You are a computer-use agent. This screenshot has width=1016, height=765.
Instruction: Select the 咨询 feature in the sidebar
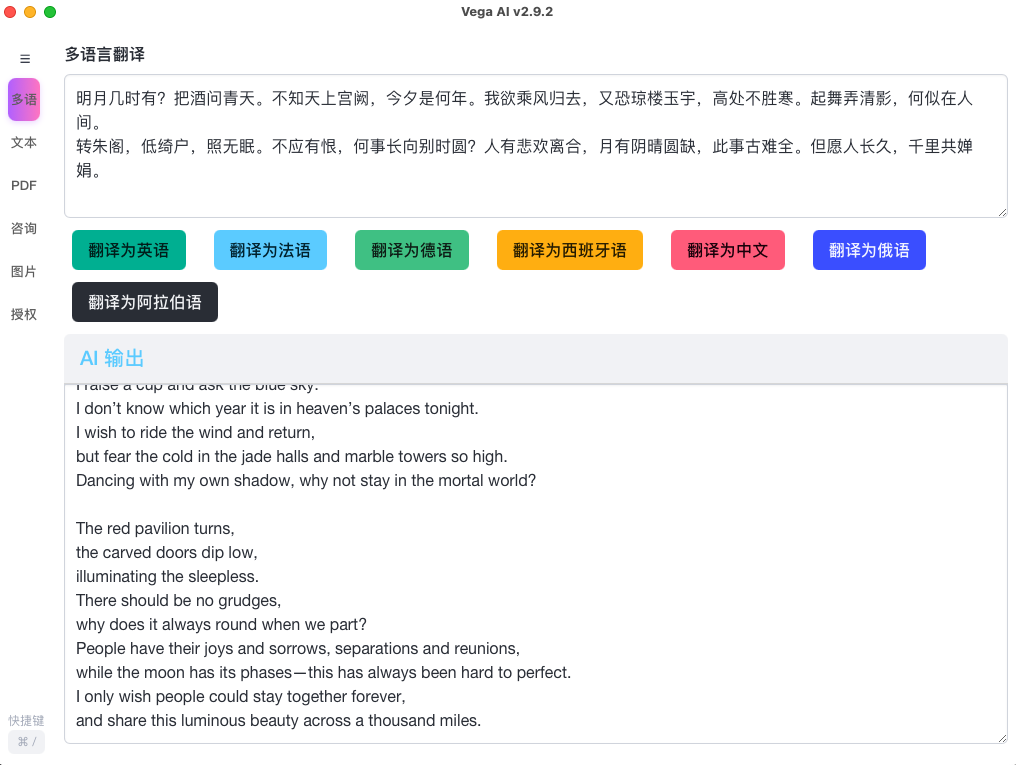(x=23, y=228)
